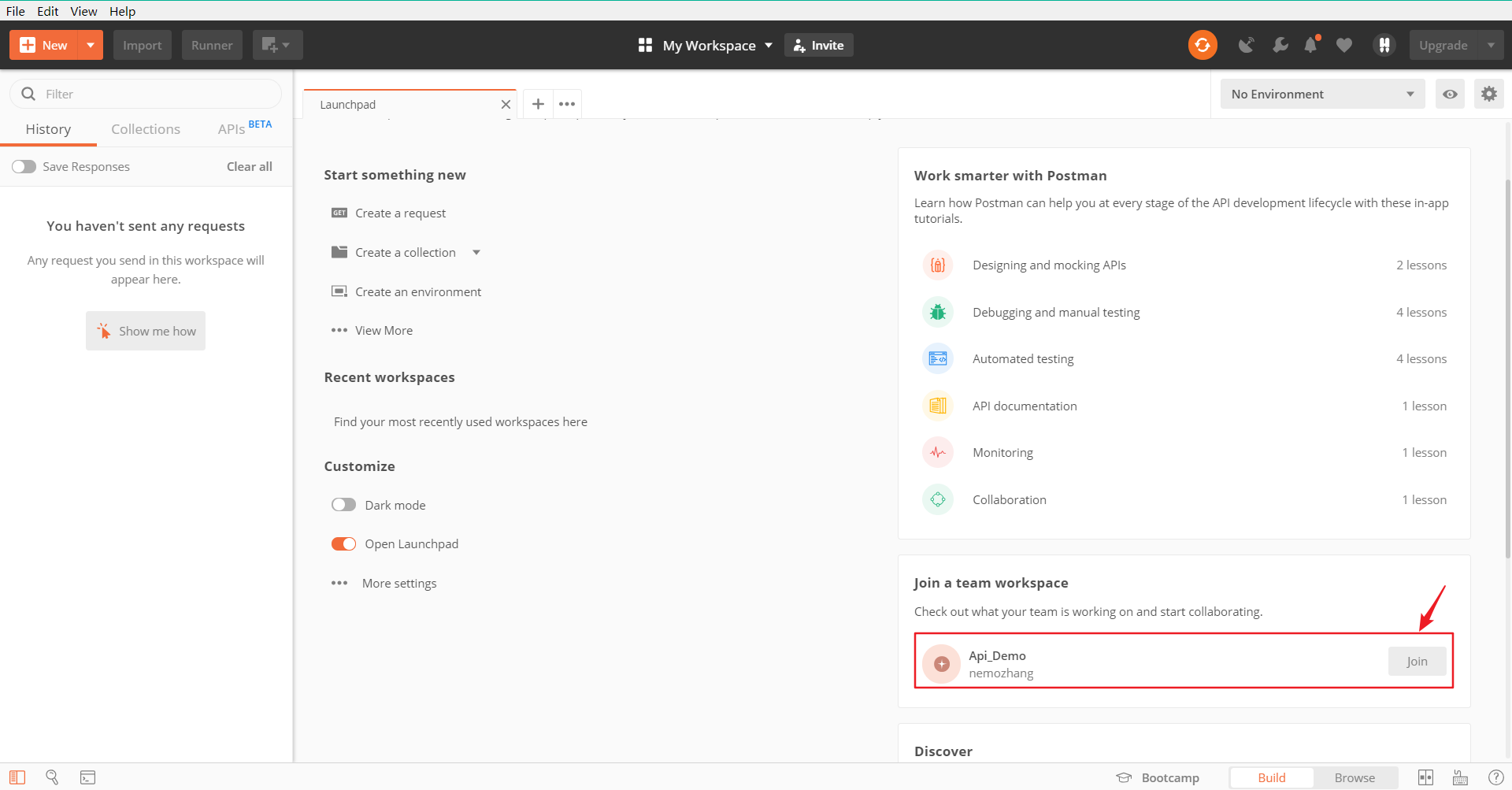Click the Import button
Screen dimensions: 1512x790
142,45
